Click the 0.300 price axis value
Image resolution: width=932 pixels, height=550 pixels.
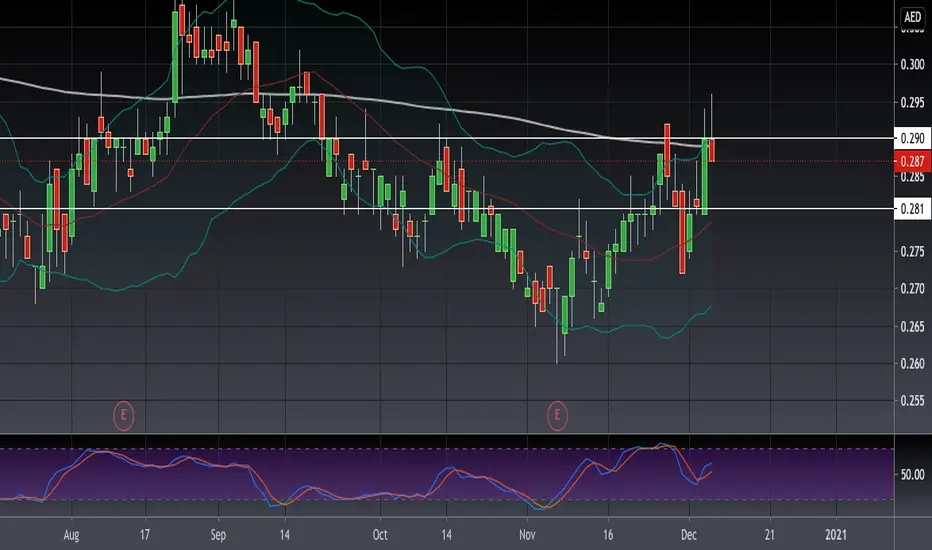912,64
